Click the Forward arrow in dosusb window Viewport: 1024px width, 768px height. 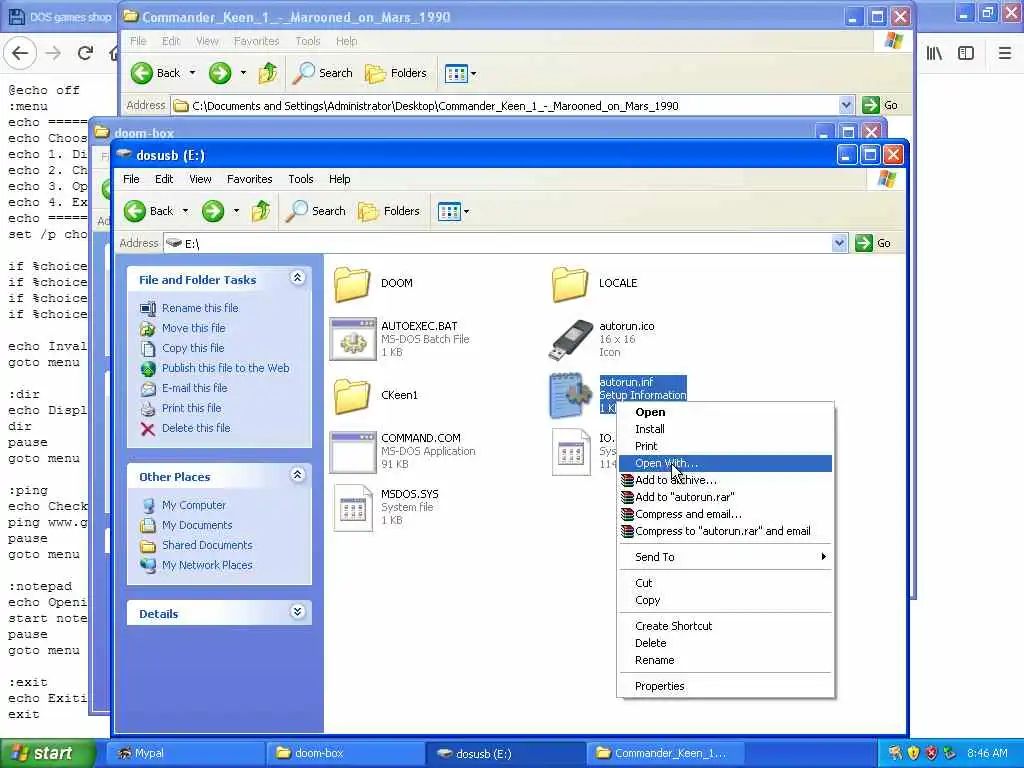click(x=213, y=211)
